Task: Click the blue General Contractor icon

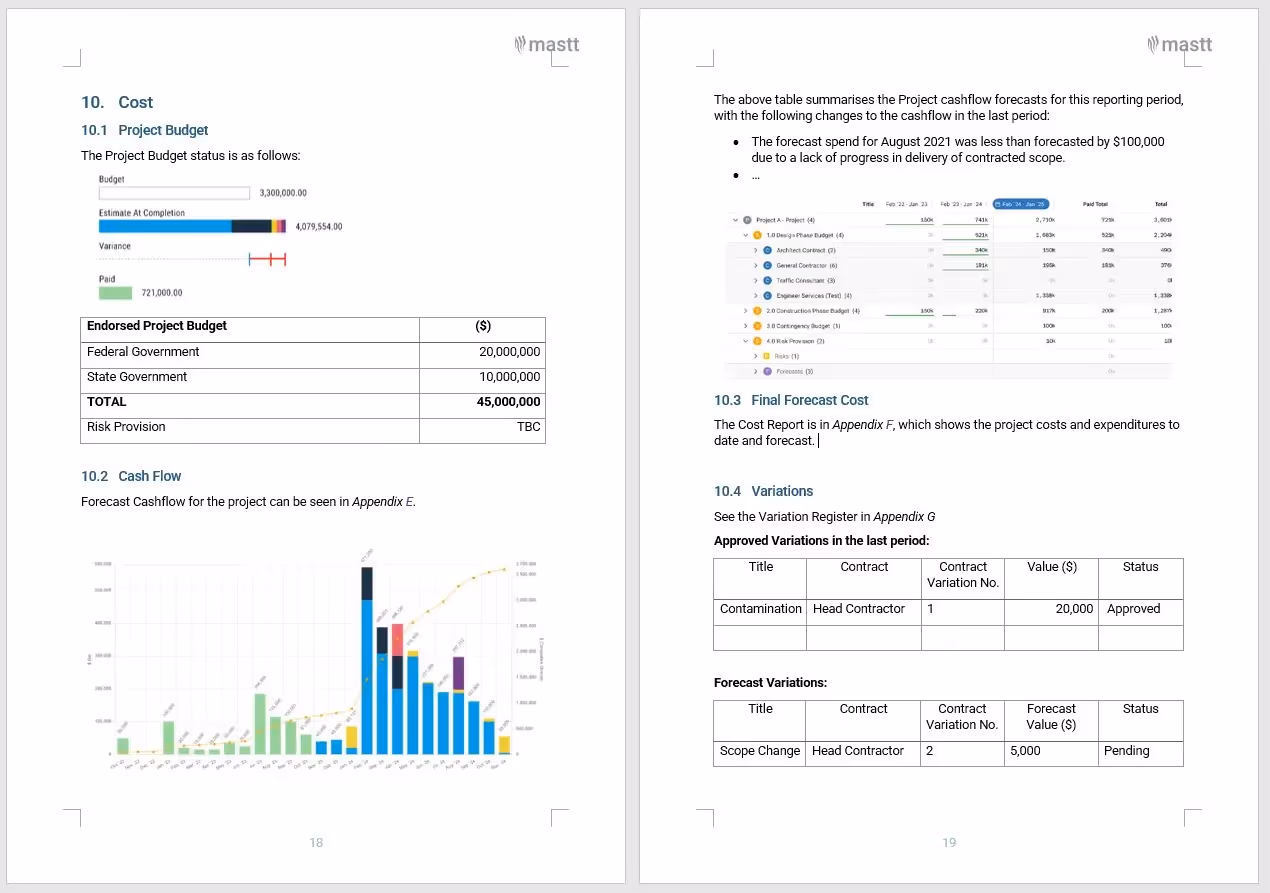Action: (x=768, y=265)
